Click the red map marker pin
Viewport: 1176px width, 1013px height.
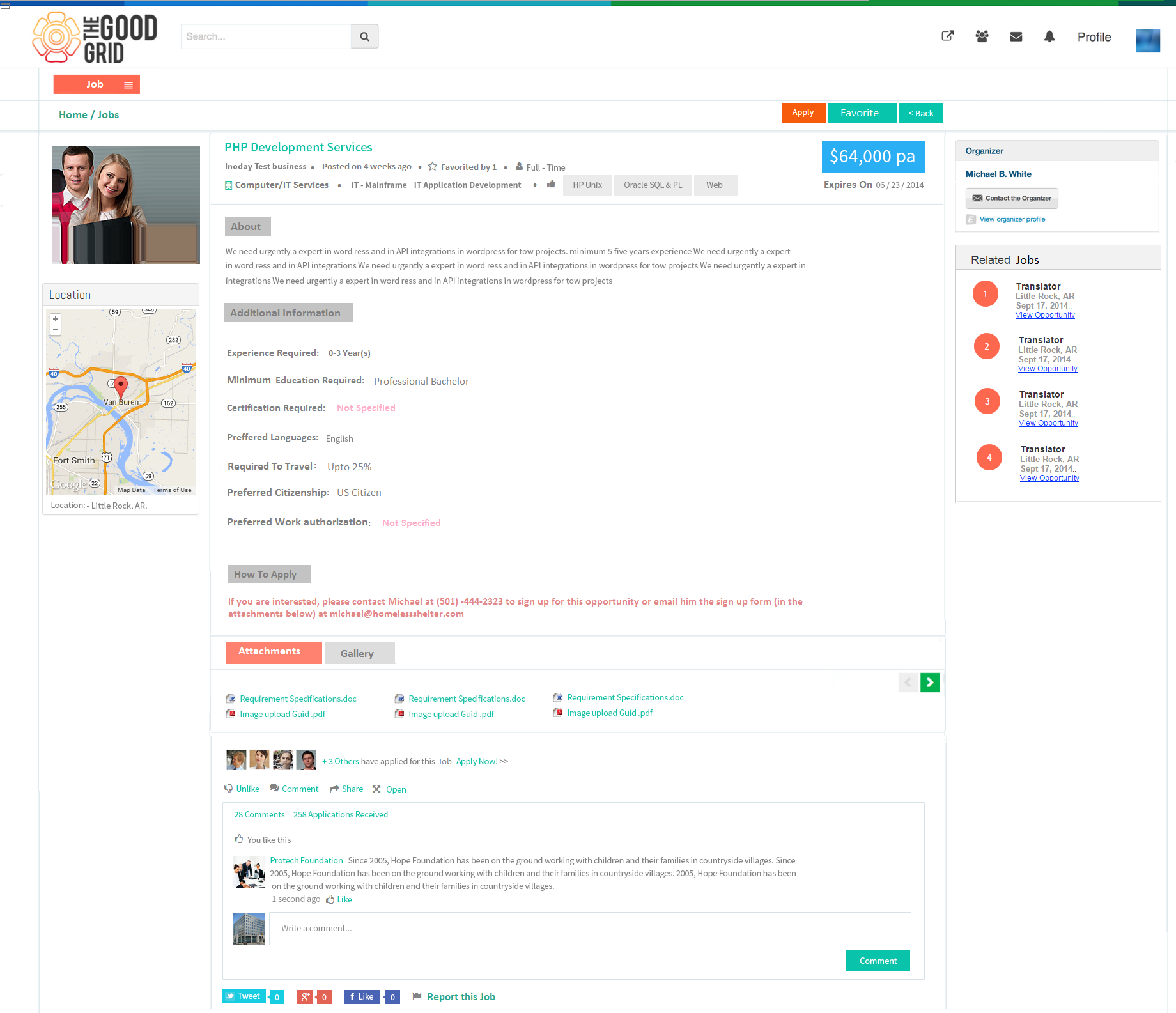tap(121, 388)
